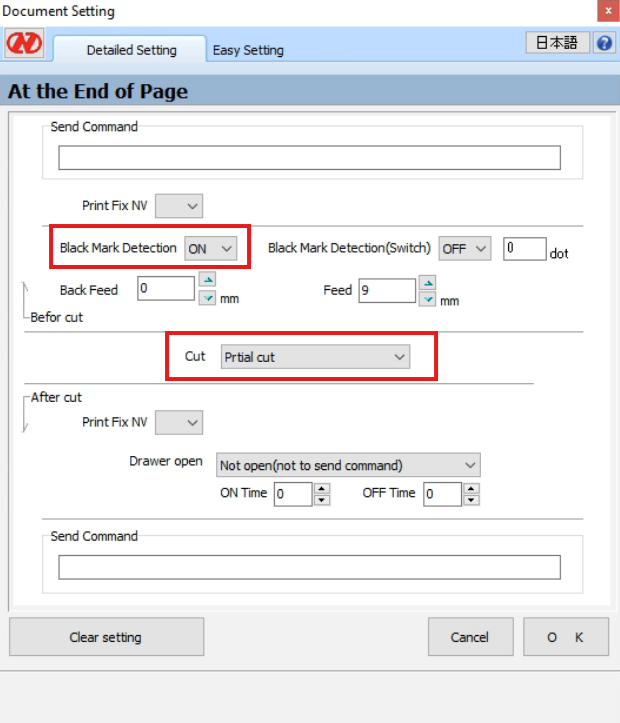Switch to the Easy Setting tab
This screenshot has width=620, height=723.
pos(248,50)
